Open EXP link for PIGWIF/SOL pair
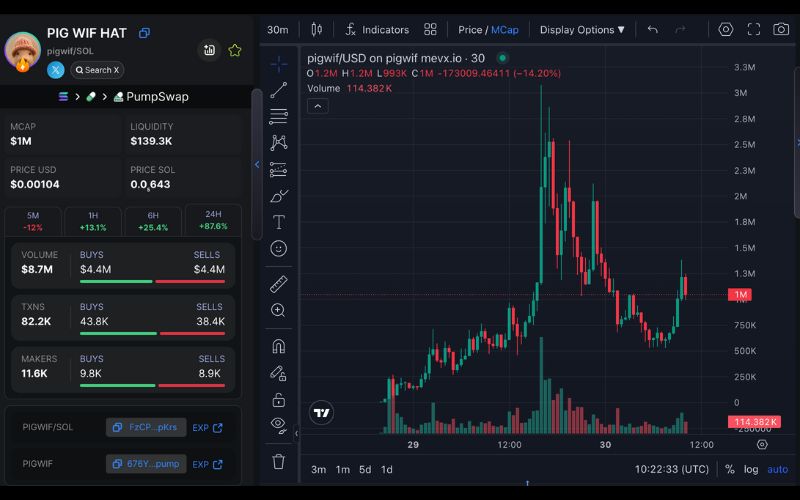The height and width of the screenshot is (500, 800). pos(207,428)
